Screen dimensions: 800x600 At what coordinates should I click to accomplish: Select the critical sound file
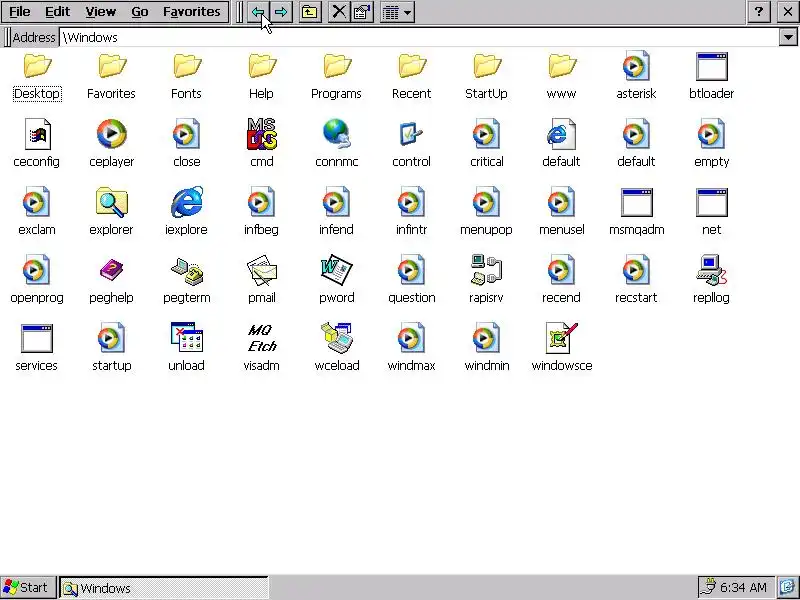coord(486,134)
